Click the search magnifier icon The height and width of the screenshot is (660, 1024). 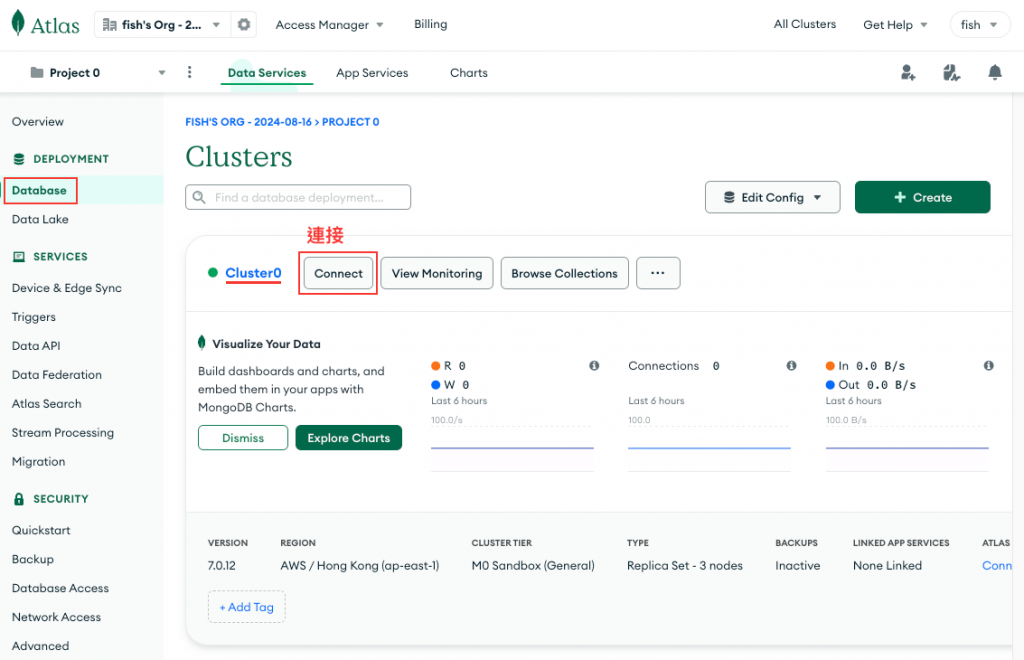coord(199,197)
